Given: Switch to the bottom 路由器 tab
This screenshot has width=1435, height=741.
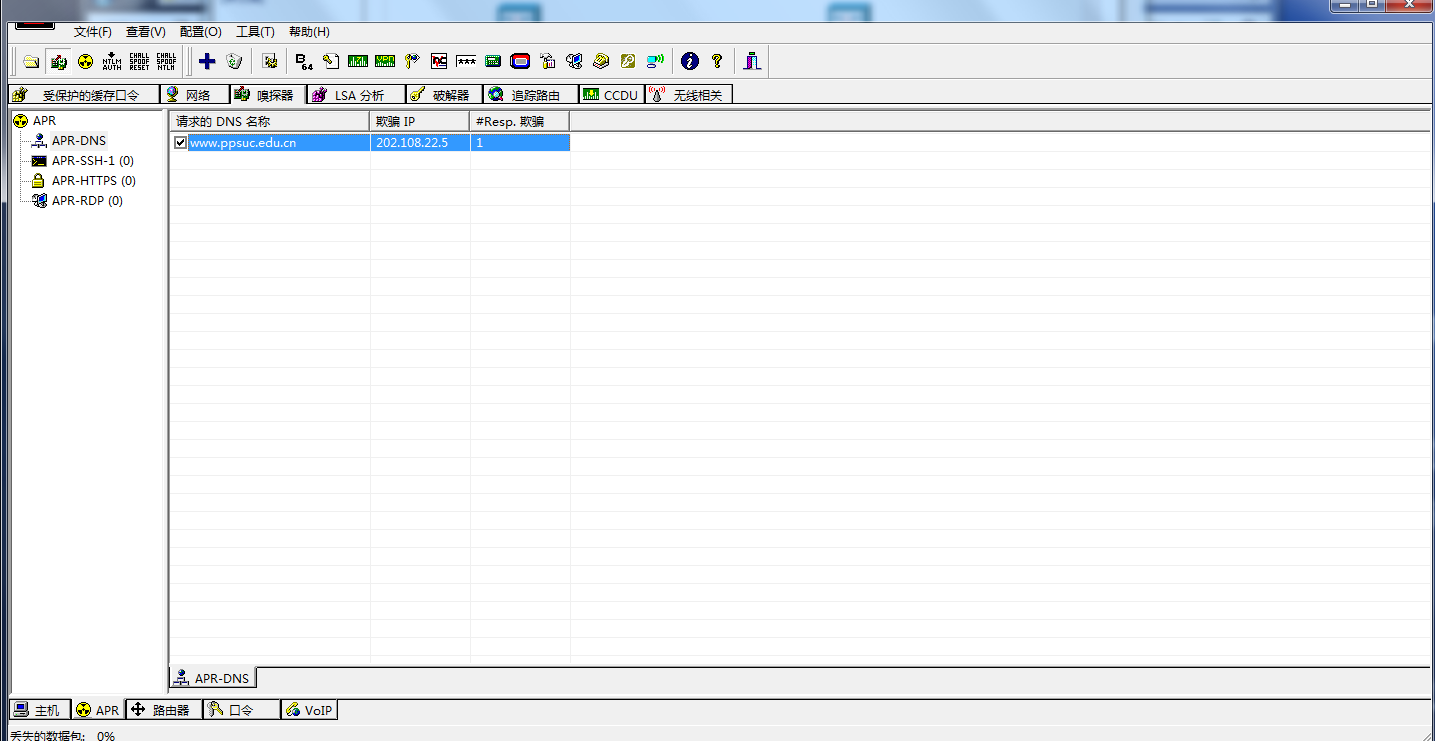Looking at the screenshot, I should (163, 710).
